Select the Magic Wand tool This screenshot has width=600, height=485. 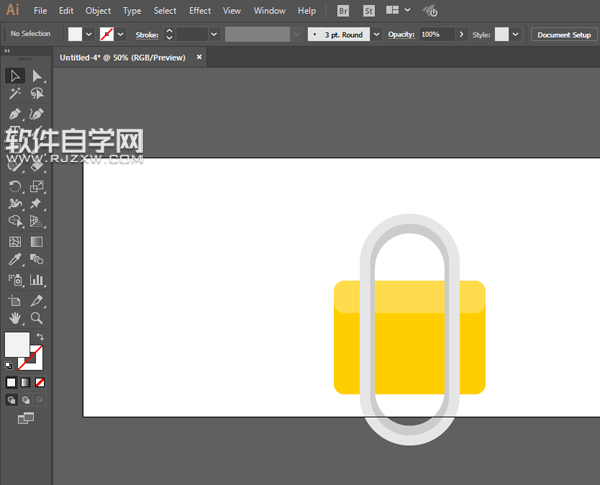15,93
